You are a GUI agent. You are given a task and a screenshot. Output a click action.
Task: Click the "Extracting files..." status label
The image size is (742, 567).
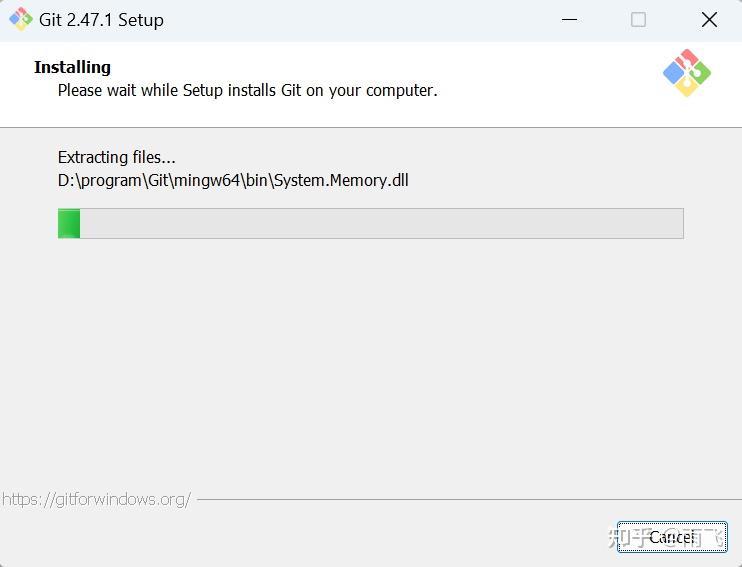(116, 157)
